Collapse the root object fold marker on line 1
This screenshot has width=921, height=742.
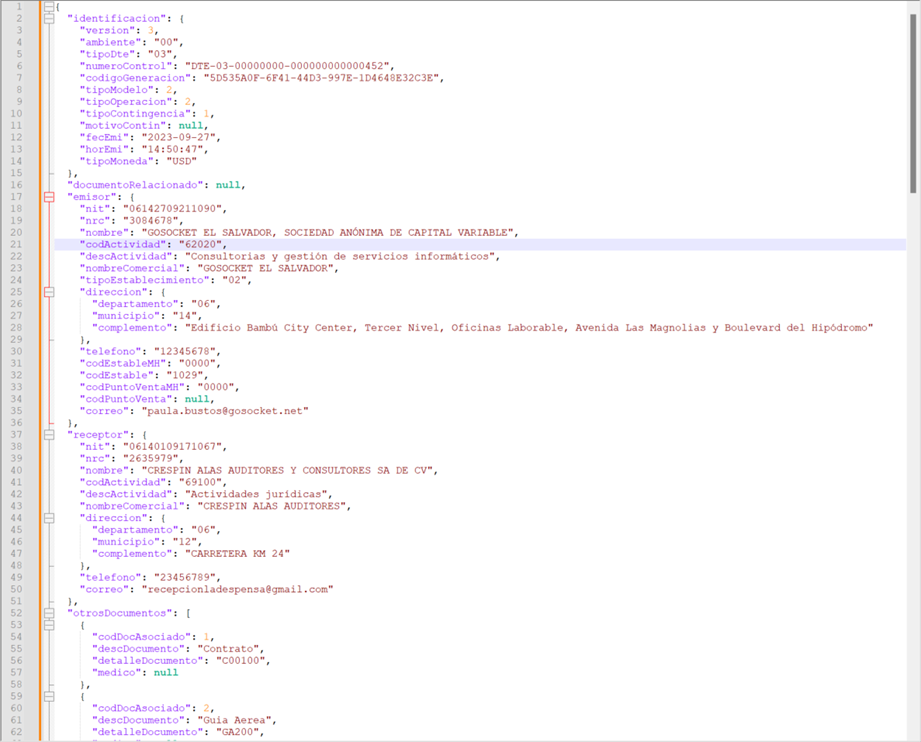tap(49, 6)
